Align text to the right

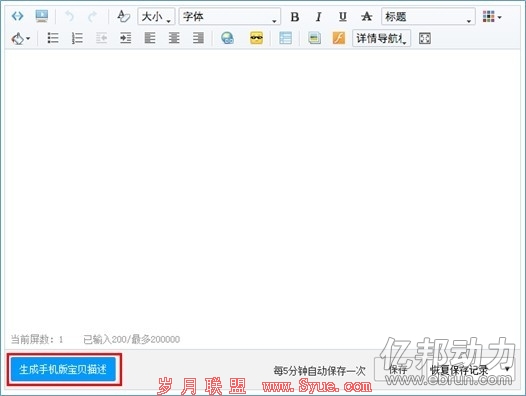198,38
